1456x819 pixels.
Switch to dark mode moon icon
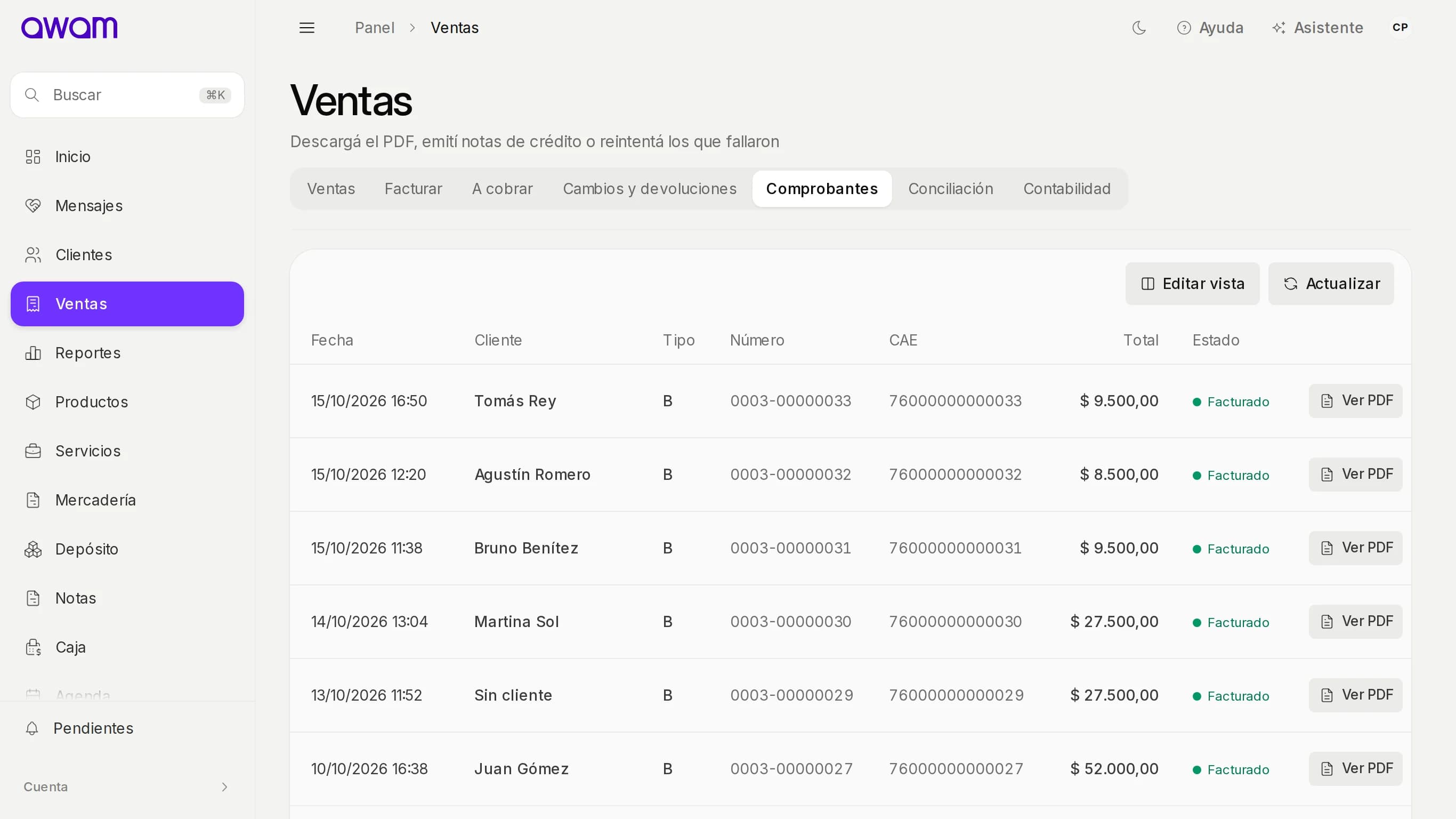click(x=1139, y=28)
